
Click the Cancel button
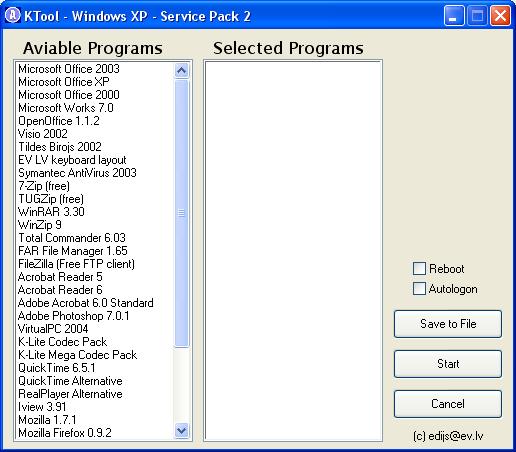point(448,404)
